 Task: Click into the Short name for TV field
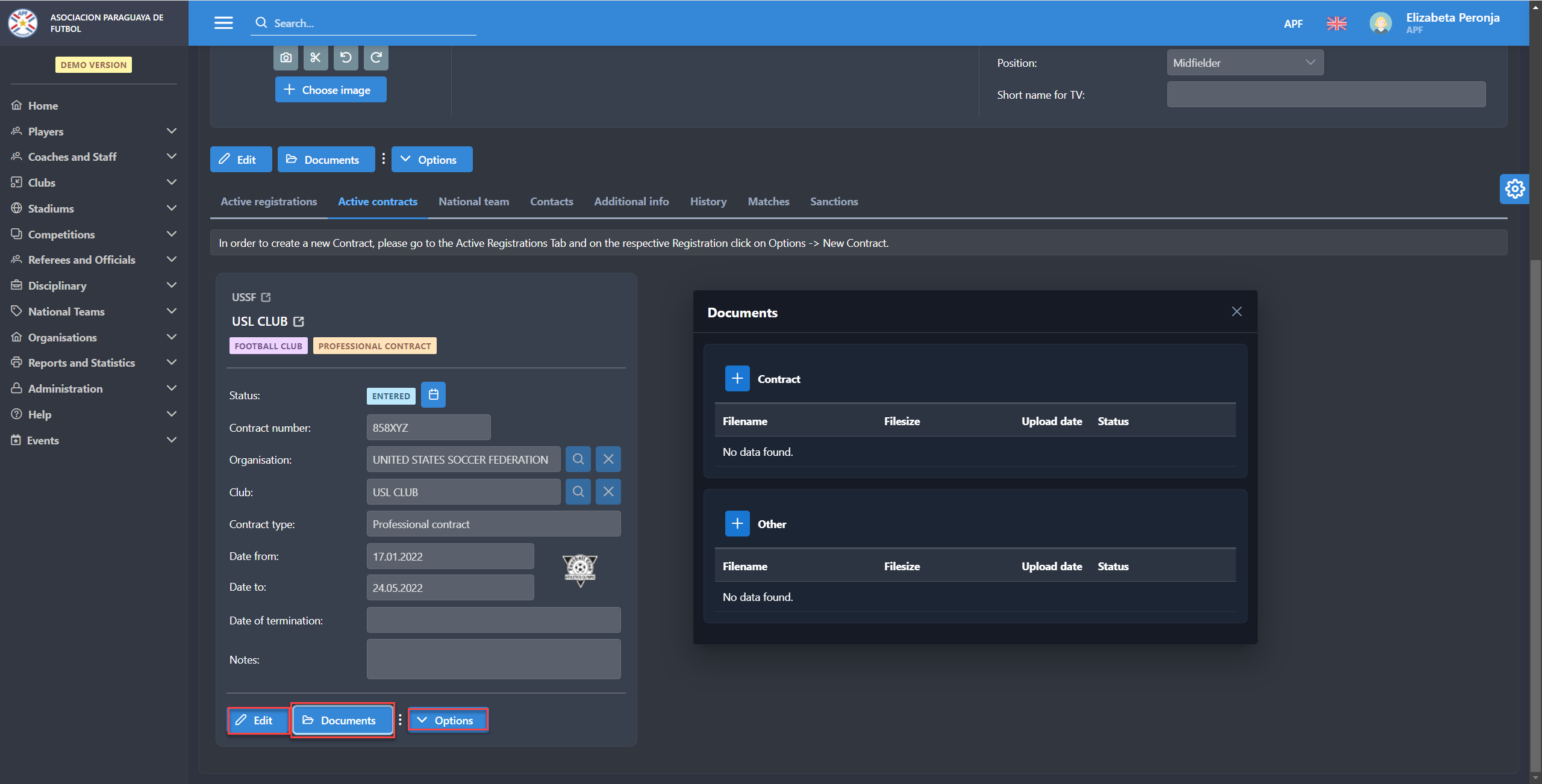[1326, 95]
